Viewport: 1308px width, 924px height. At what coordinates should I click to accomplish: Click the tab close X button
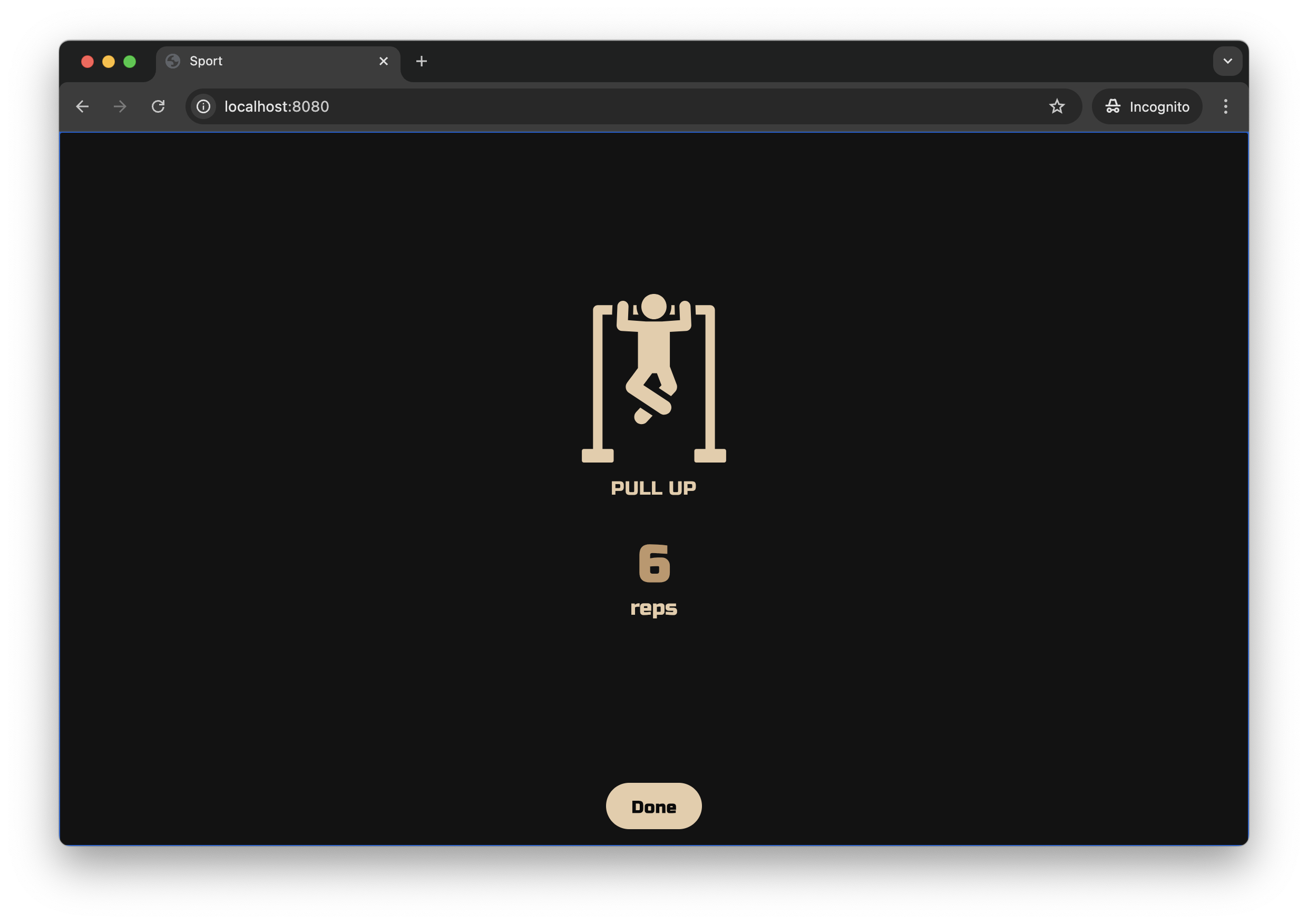(x=383, y=61)
